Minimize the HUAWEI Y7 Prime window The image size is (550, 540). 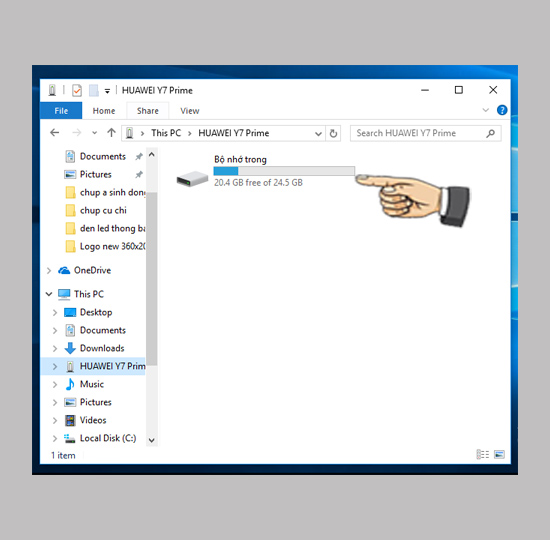425,90
